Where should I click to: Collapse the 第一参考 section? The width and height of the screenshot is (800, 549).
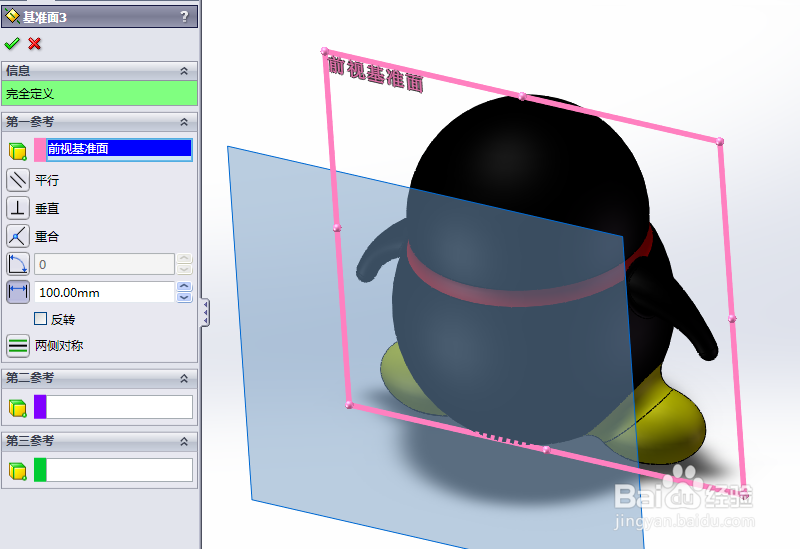pyautogui.click(x=184, y=122)
